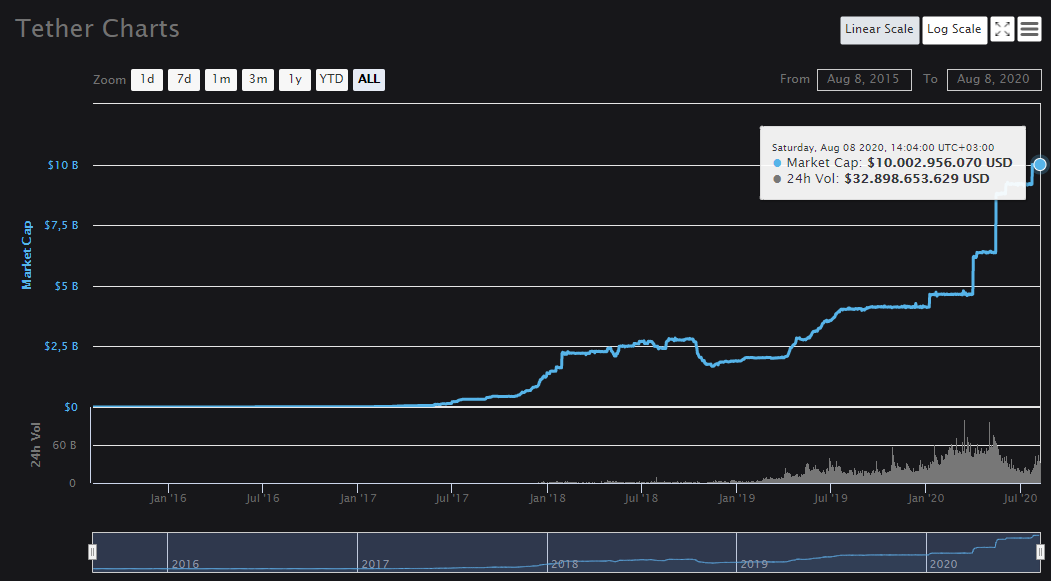Edit the To date field
This screenshot has width=1051, height=581.
(x=994, y=79)
